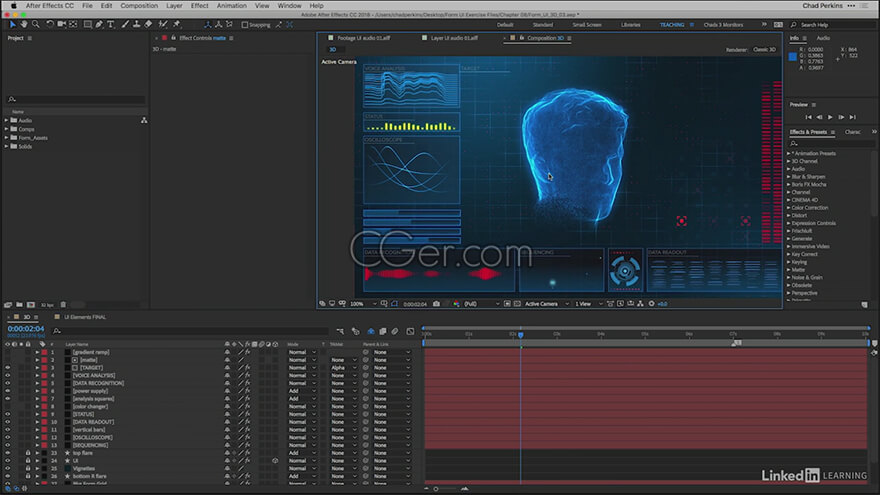Select the Clone Stamp tool

point(136,25)
